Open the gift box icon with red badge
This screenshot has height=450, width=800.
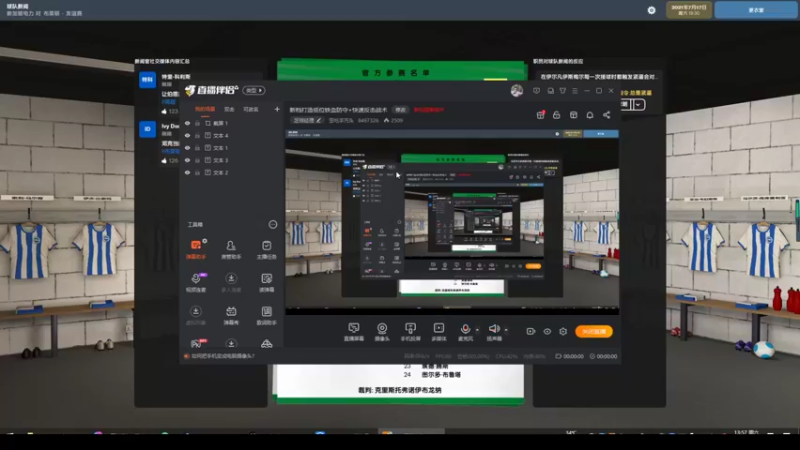coord(540,115)
